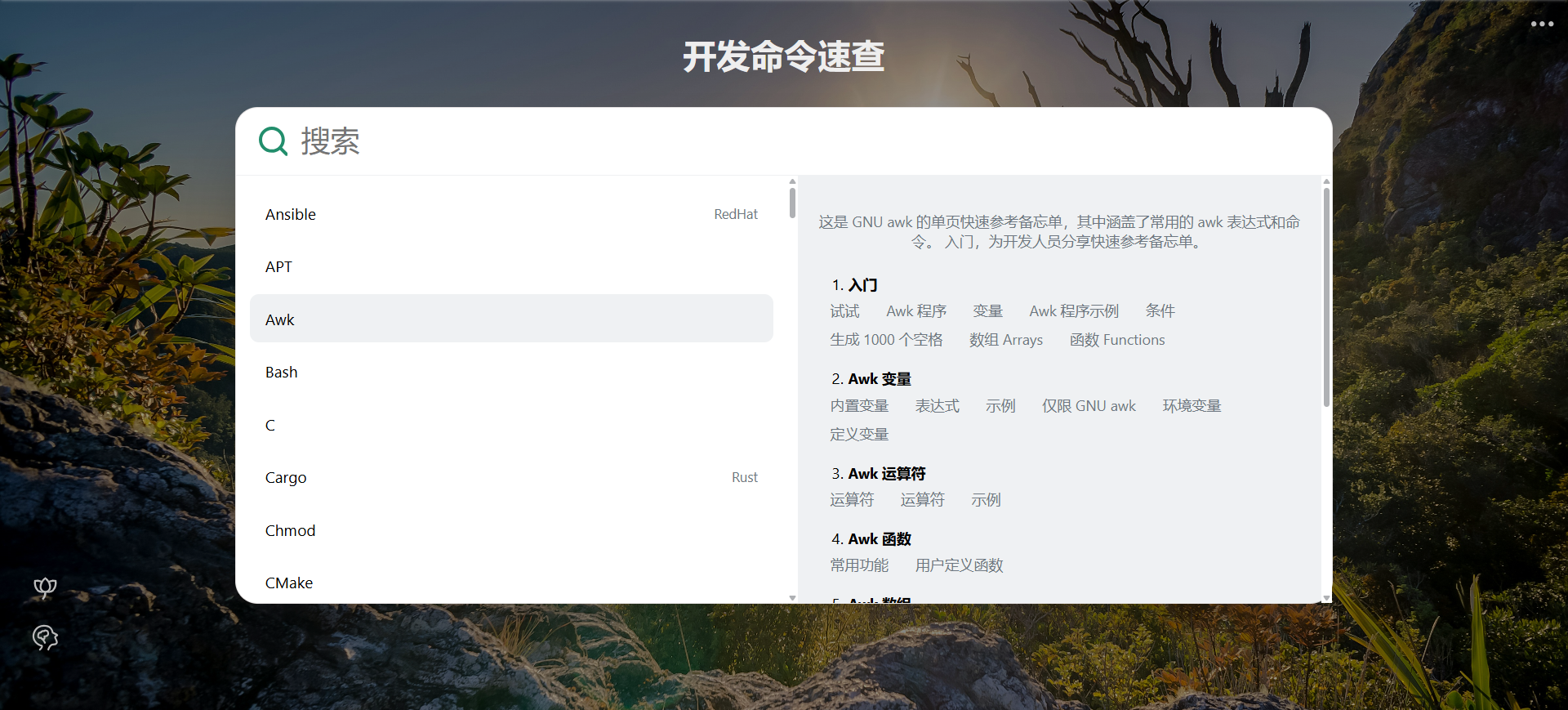This screenshot has width=1568, height=710.
Task: Open the 生成 1000 个空格 link
Action: point(886,340)
